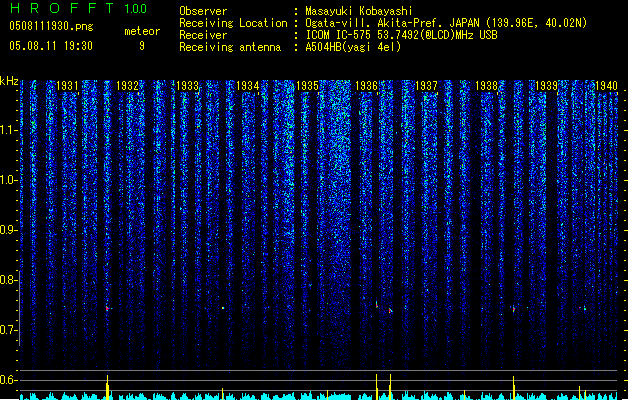Click the 'Receiver' field label

(203, 35)
